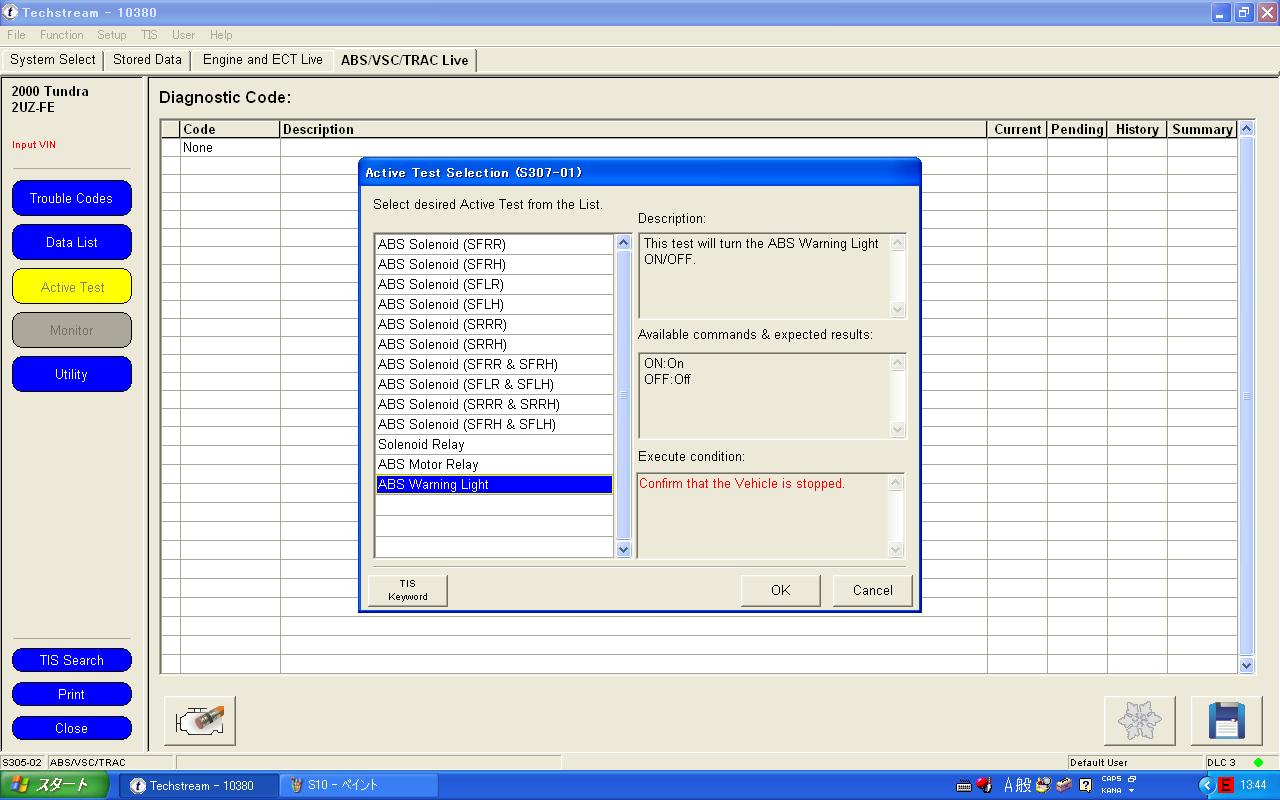The height and width of the screenshot is (800, 1280).
Task: Open the Windows Start button
Action: (54, 786)
